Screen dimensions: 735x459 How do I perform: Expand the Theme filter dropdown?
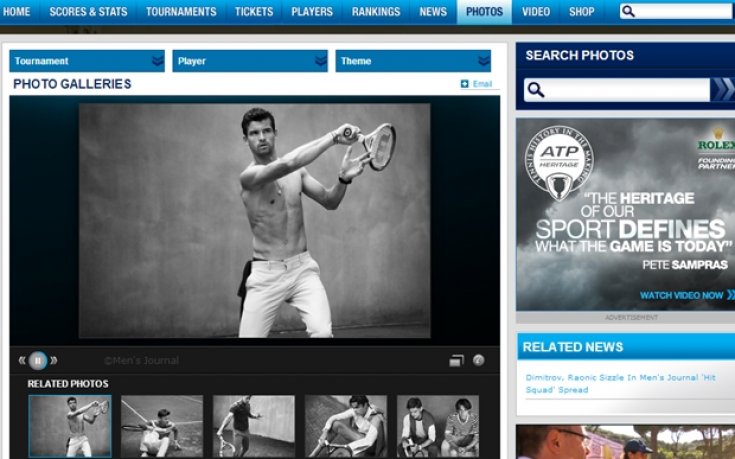click(413, 61)
